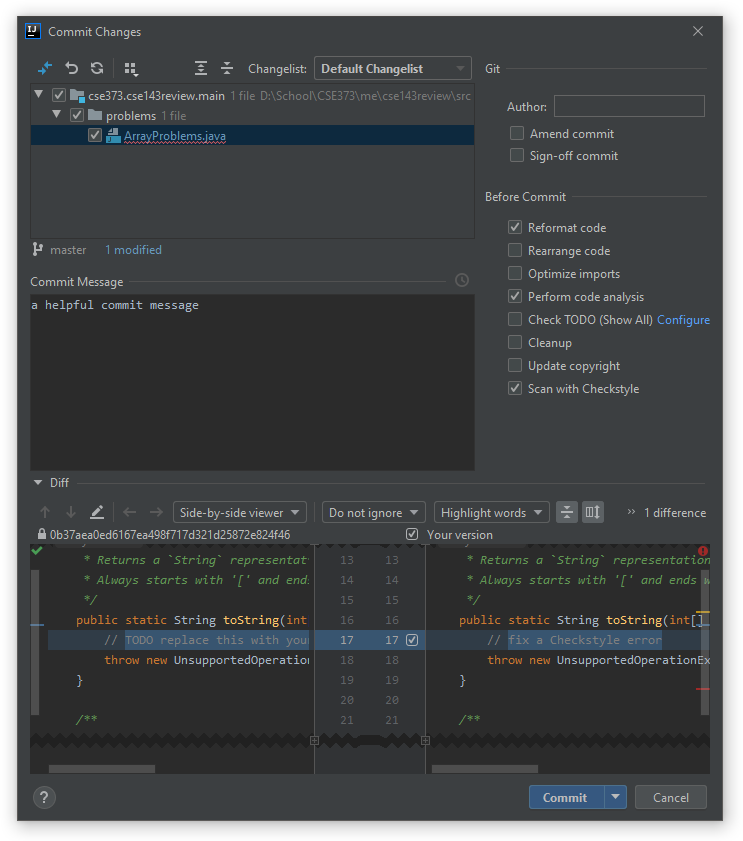Viewport: 743px width, 841px height.
Task: Toggle line 17 change inclusion checkbox
Action: click(x=412, y=640)
